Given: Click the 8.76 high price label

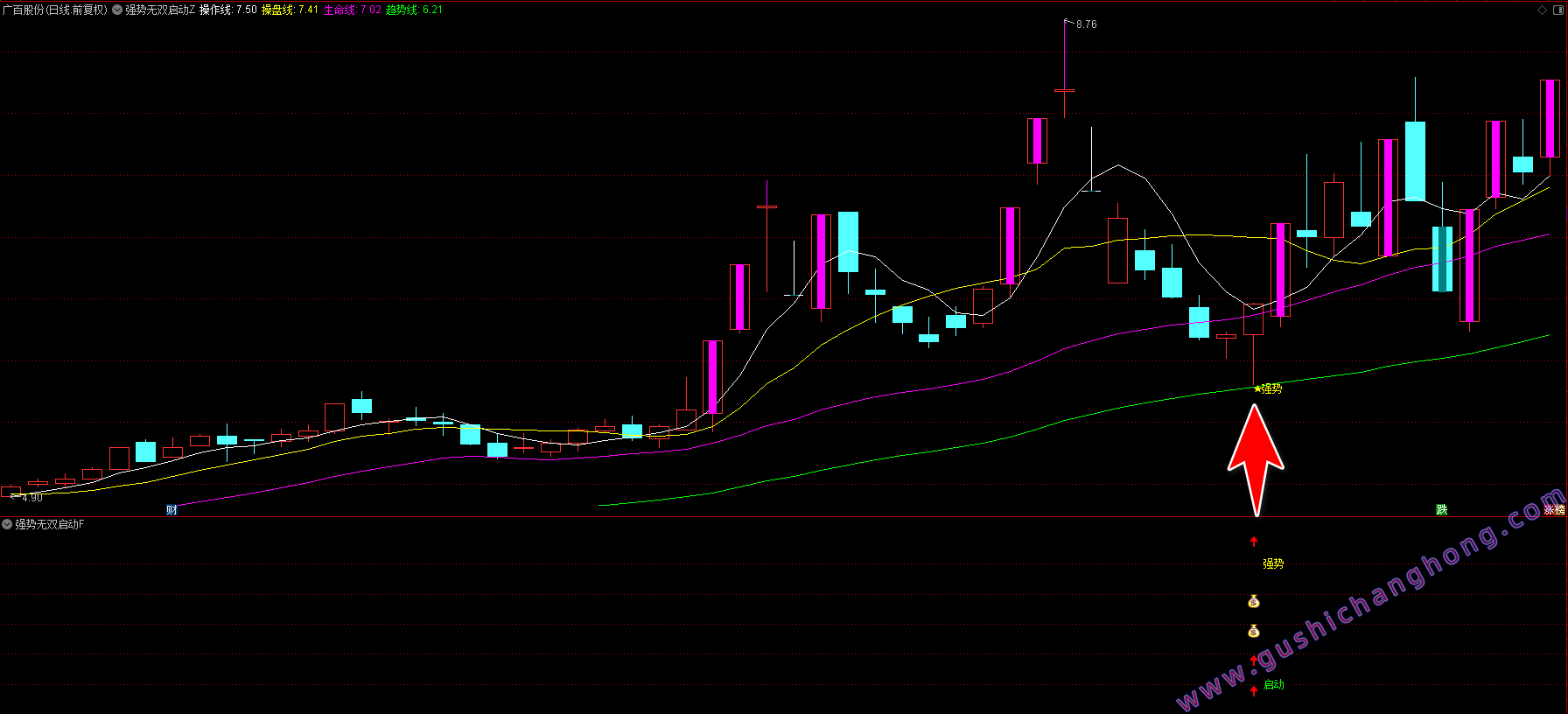Looking at the screenshot, I should click(1086, 24).
